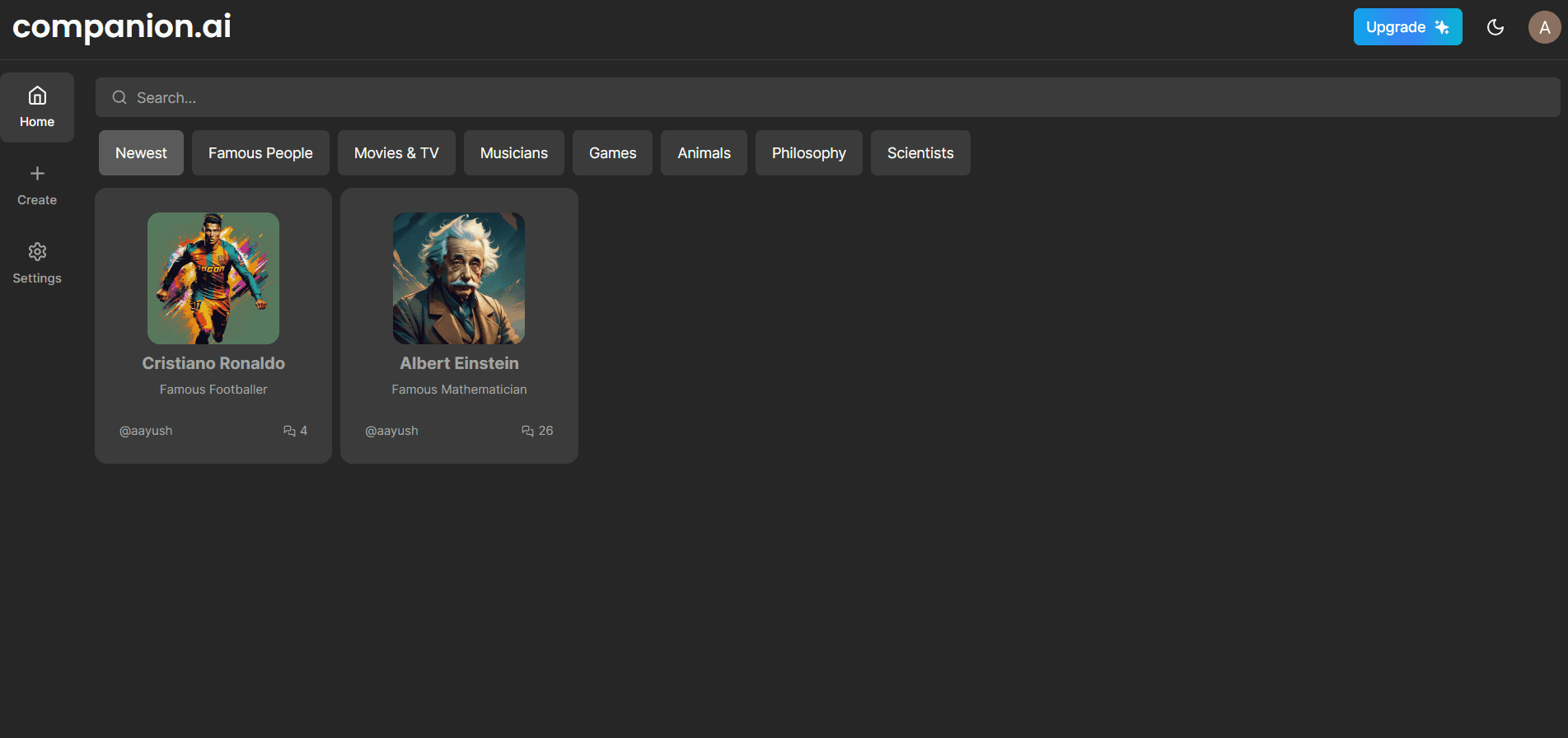Image resolution: width=1568 pixels, height=738 pixels.
Task: Select the Famous People category
Action: [260, 153]
